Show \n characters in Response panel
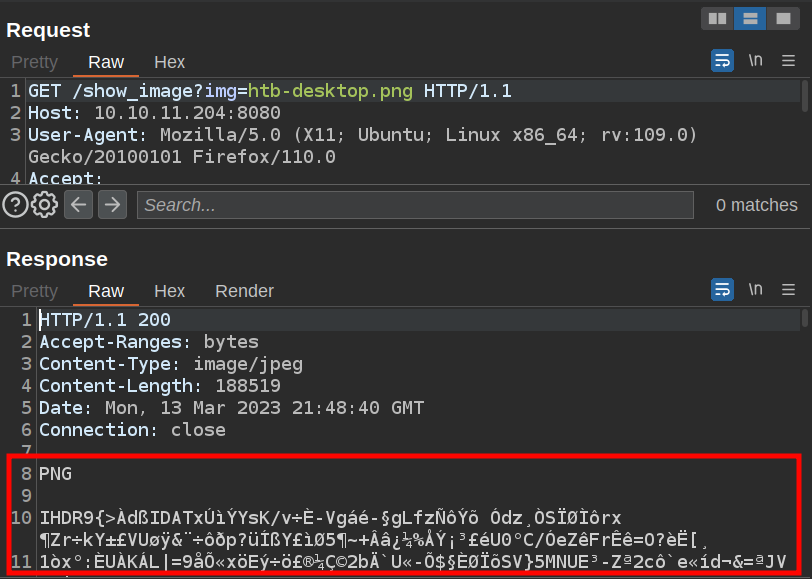This screenshot has height=579, width=812. pos(756,290)
